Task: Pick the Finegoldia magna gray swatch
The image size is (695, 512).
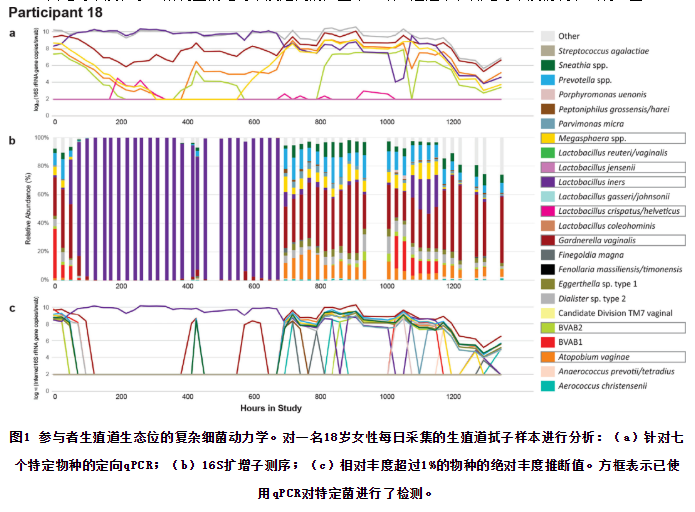Action: [548, 255]
